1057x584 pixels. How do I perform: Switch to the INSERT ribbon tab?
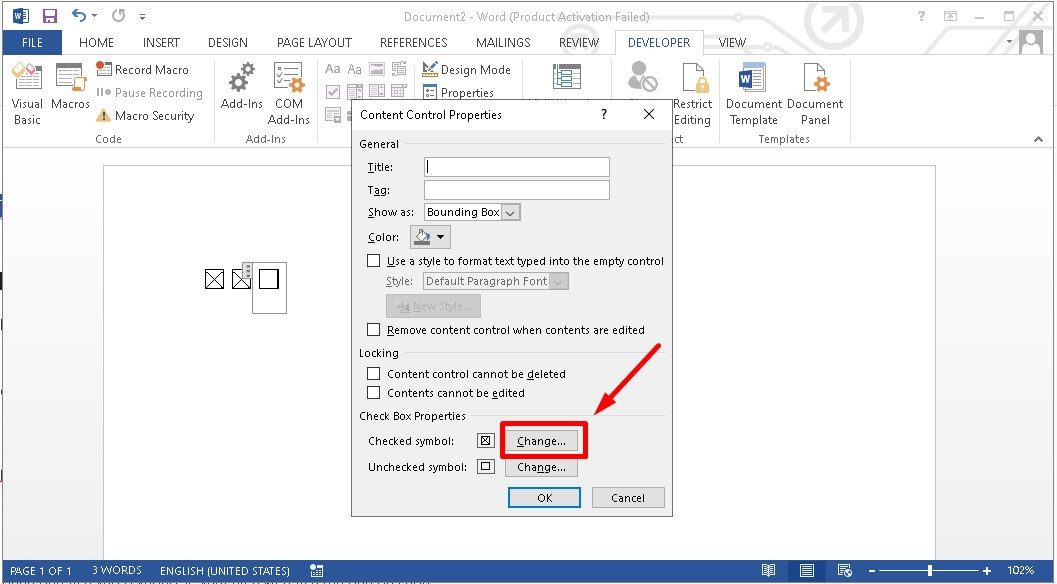point(161,43)
